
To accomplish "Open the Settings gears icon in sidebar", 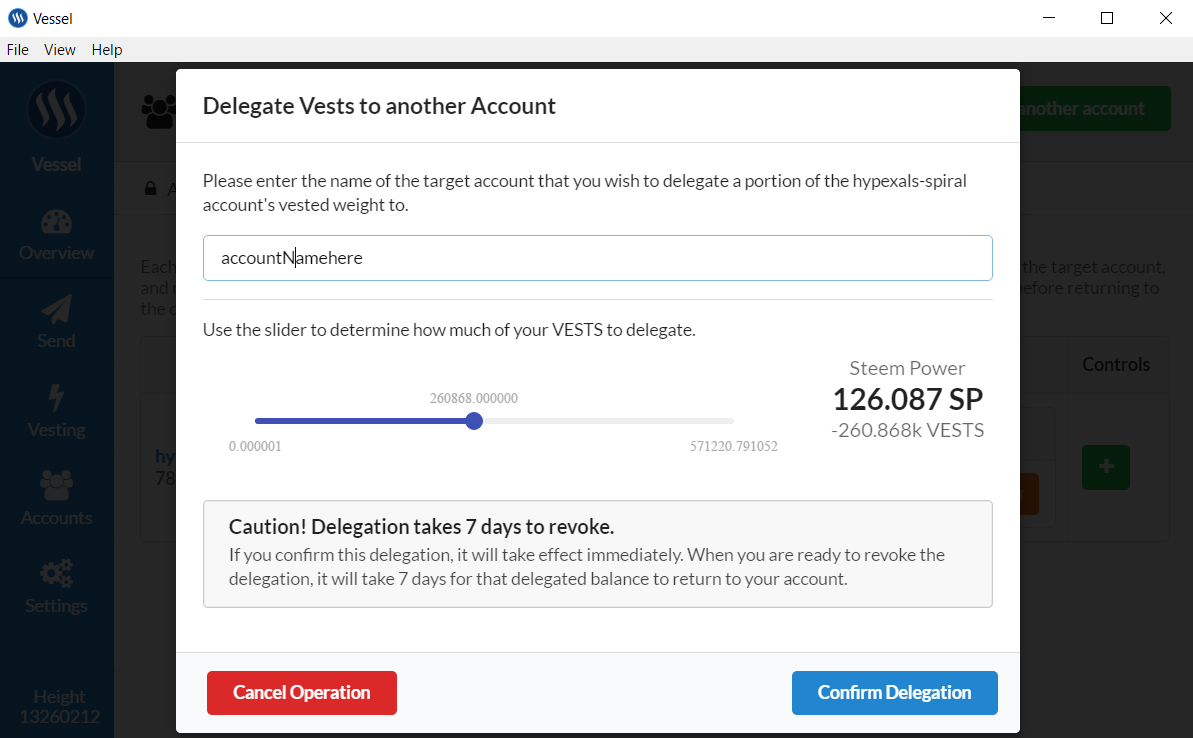I will (56, 574).
